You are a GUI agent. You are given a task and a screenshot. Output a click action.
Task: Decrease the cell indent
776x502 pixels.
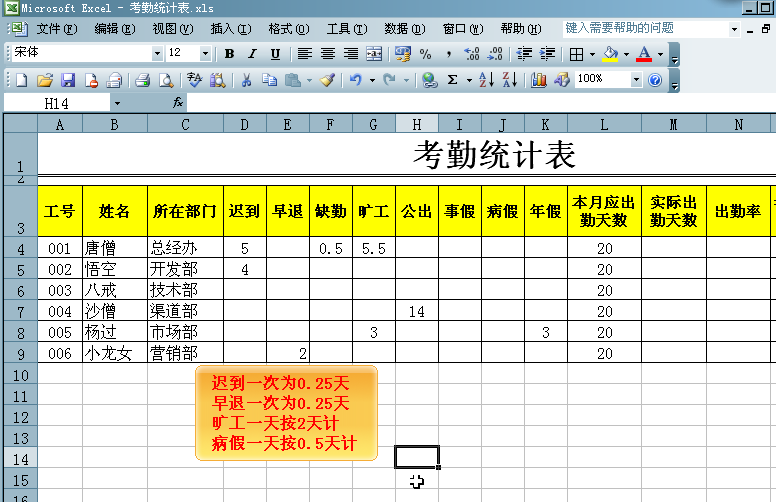tap(524, 54)
